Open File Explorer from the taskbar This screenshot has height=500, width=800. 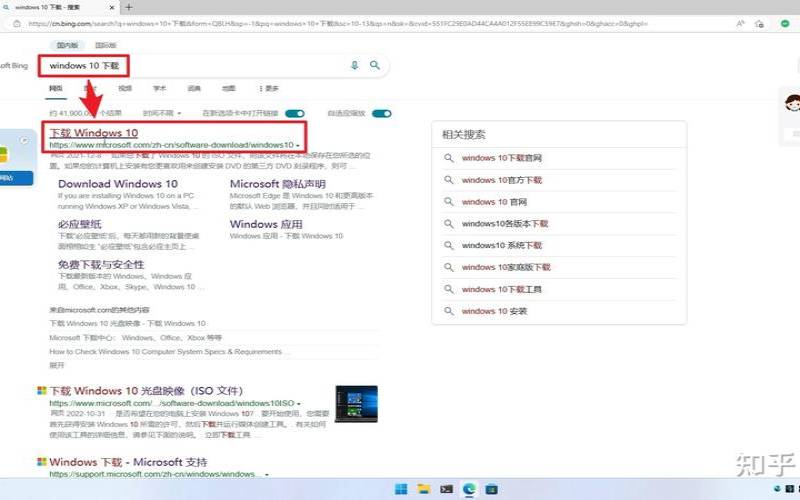click(423, 489)
